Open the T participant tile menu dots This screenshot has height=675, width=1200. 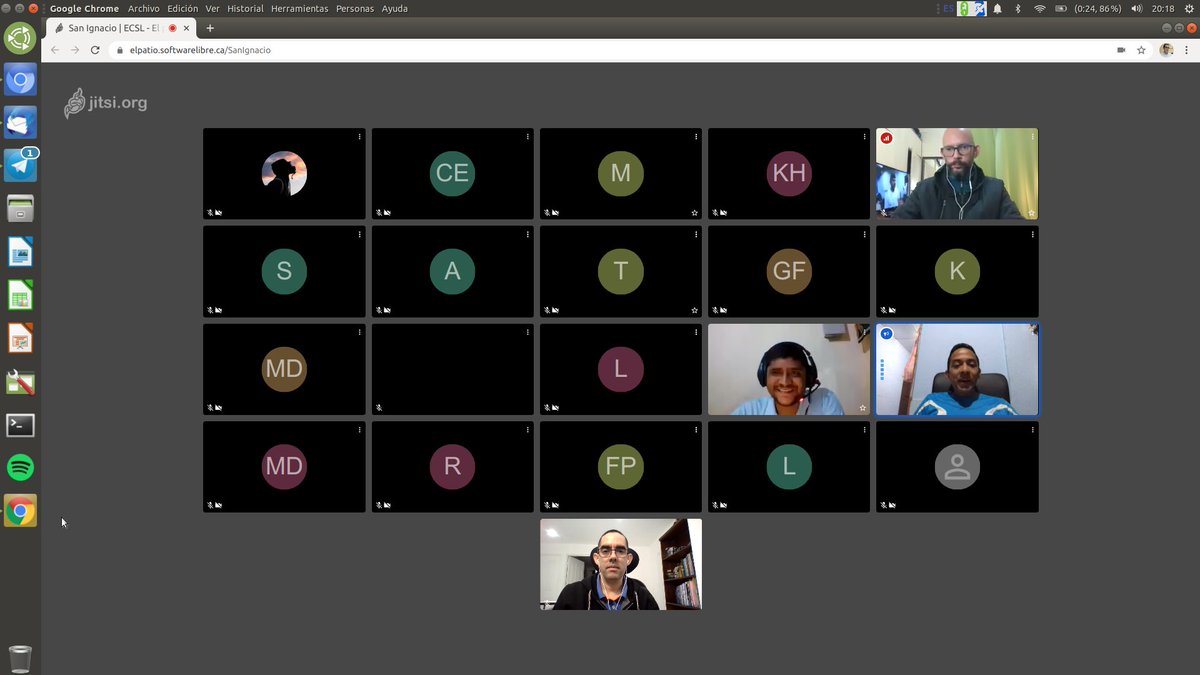[x=696, y=234]
